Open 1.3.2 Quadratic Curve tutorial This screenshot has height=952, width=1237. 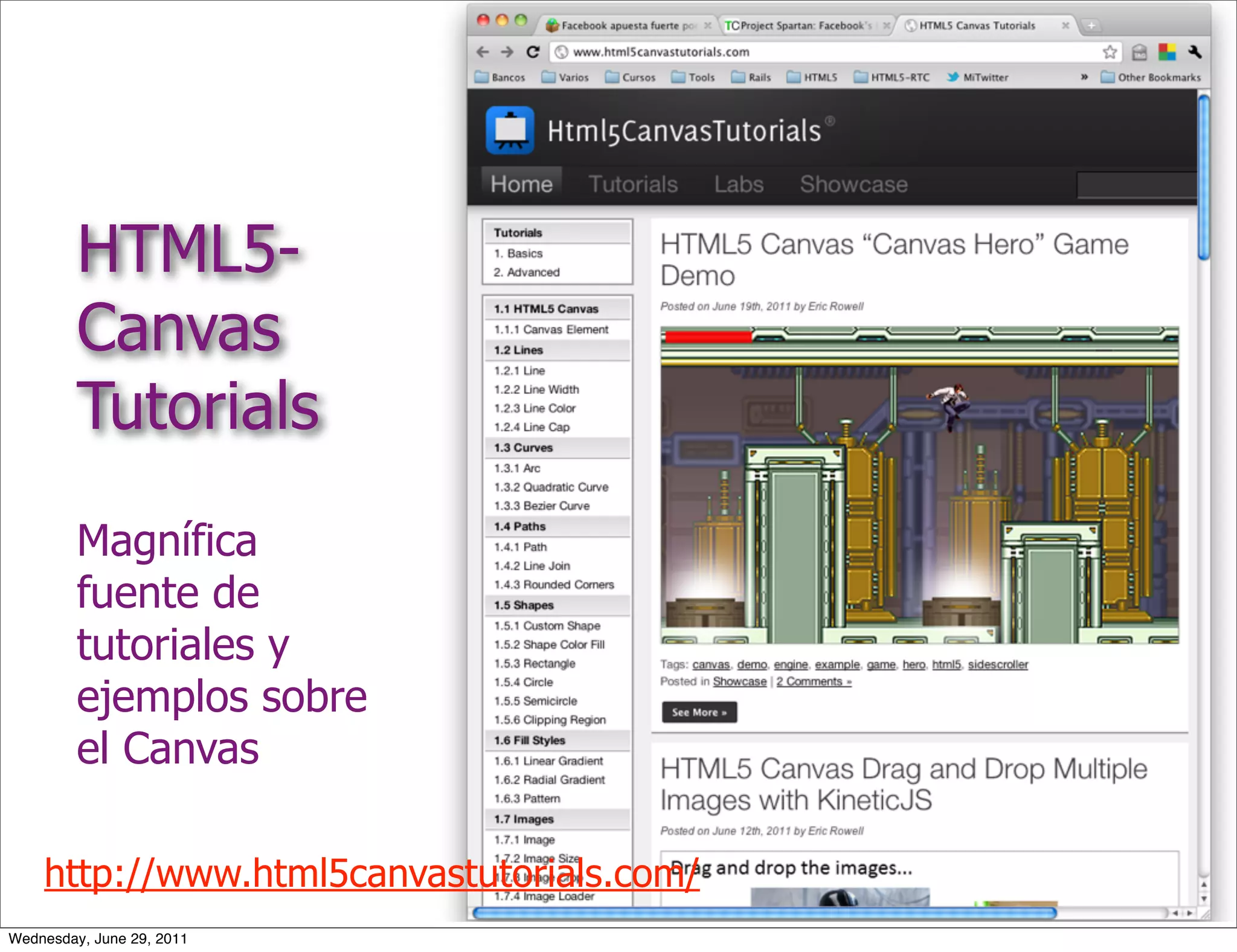(x=551, y=487)
